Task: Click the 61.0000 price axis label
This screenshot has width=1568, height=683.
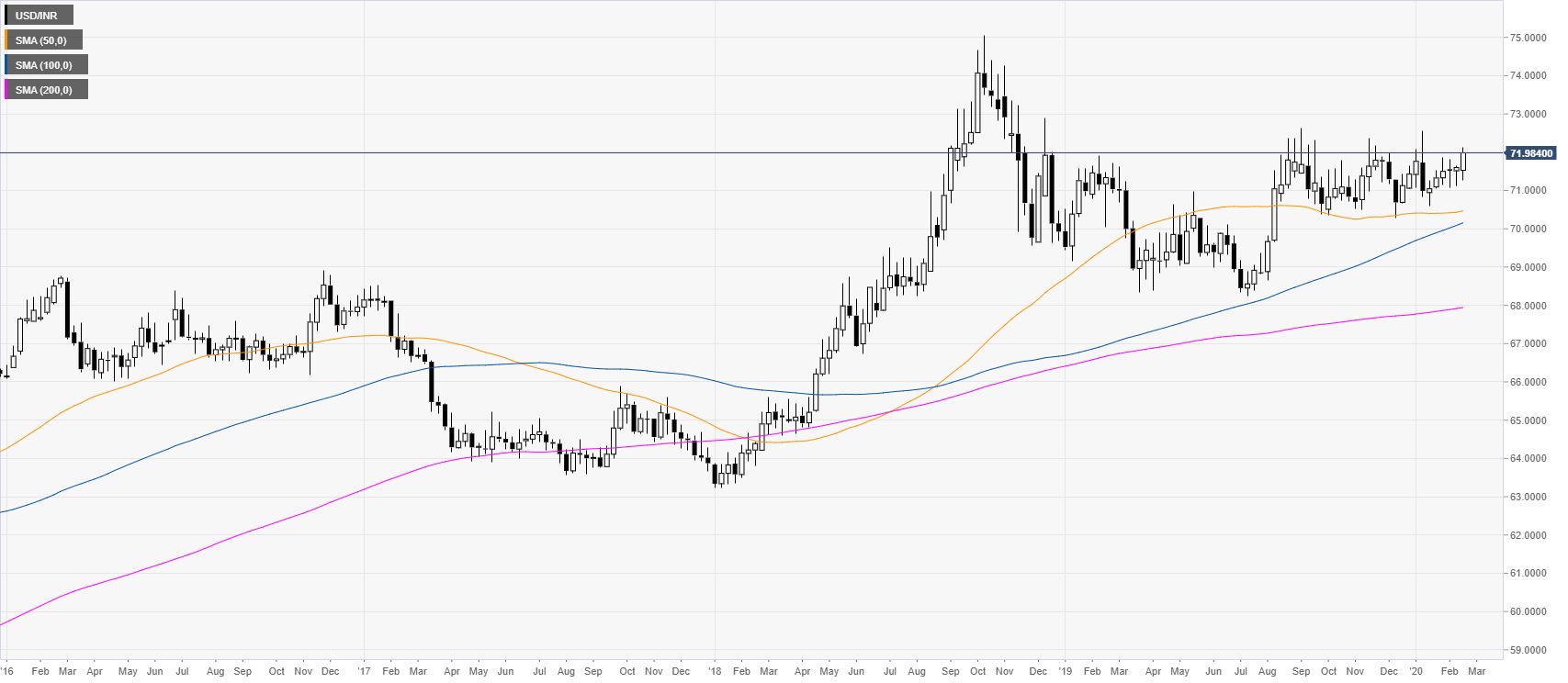Action: [1528, 573]
